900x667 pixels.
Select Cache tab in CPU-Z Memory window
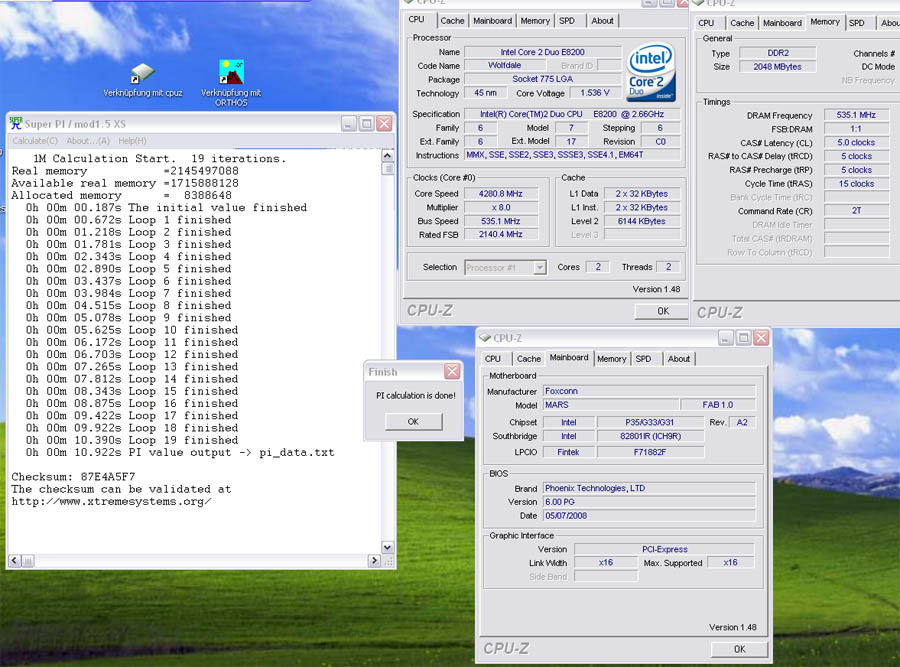click(742, 23)
